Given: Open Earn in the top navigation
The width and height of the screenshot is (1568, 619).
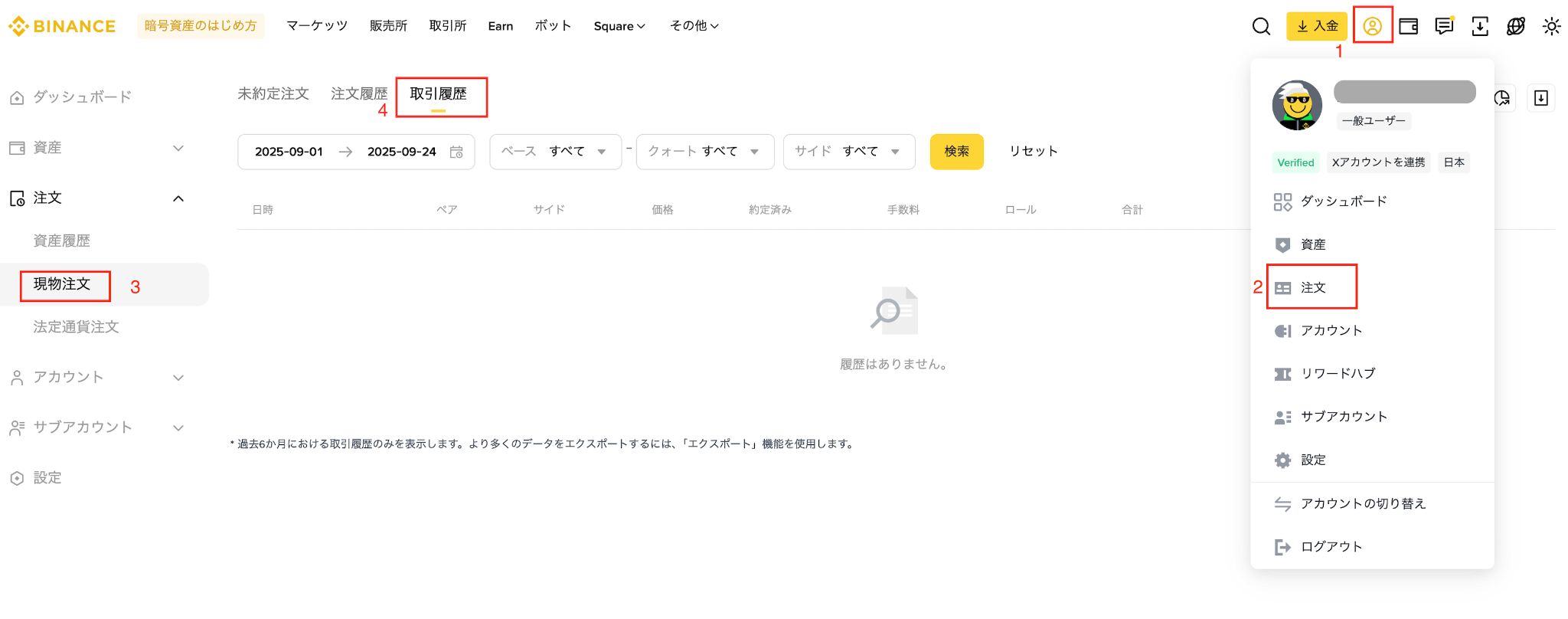Looking at the screenshot, I should 501,26.
